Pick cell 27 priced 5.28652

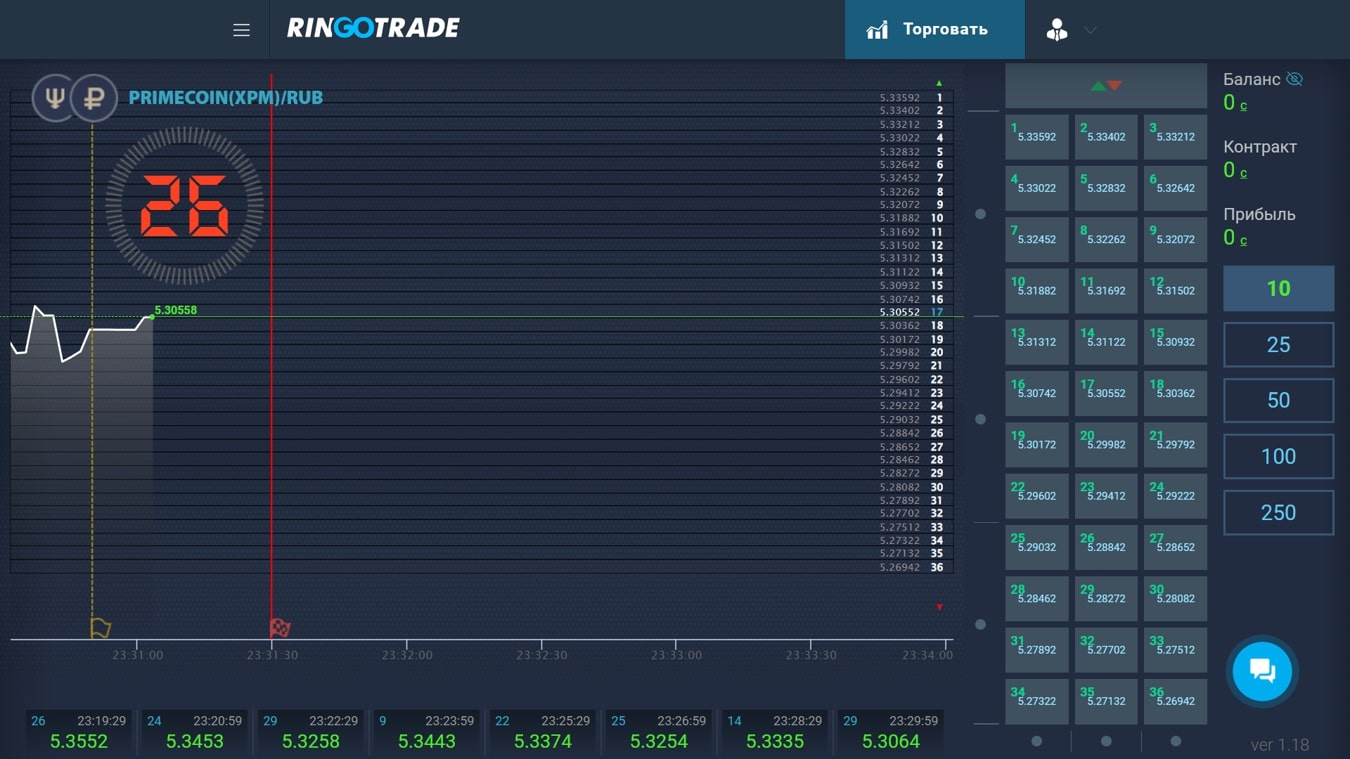(x=1175, y=547)
